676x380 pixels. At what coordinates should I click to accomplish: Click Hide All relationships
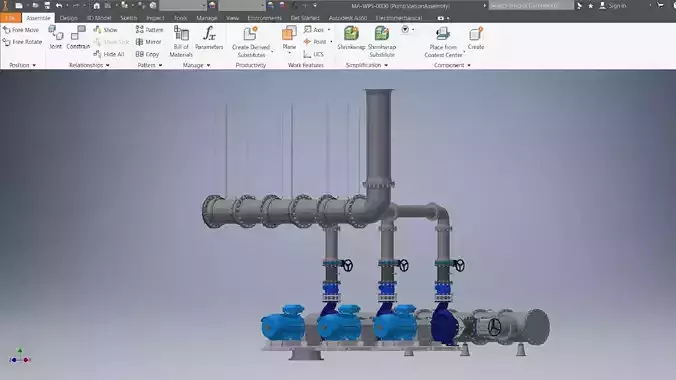[109, 54]
